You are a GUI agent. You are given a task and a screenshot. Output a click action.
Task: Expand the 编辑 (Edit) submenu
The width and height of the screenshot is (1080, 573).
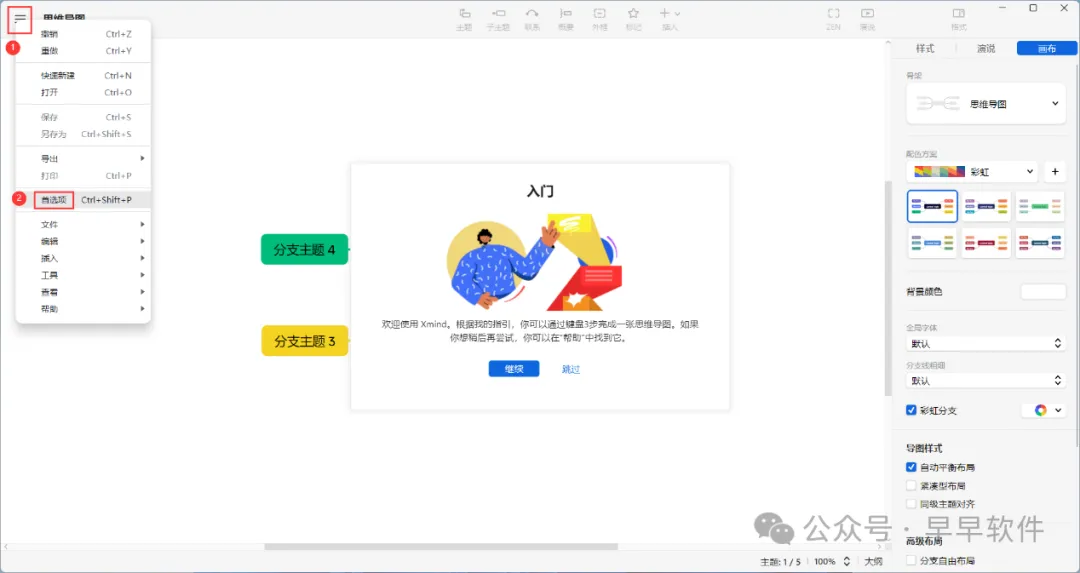click(83, 241)
